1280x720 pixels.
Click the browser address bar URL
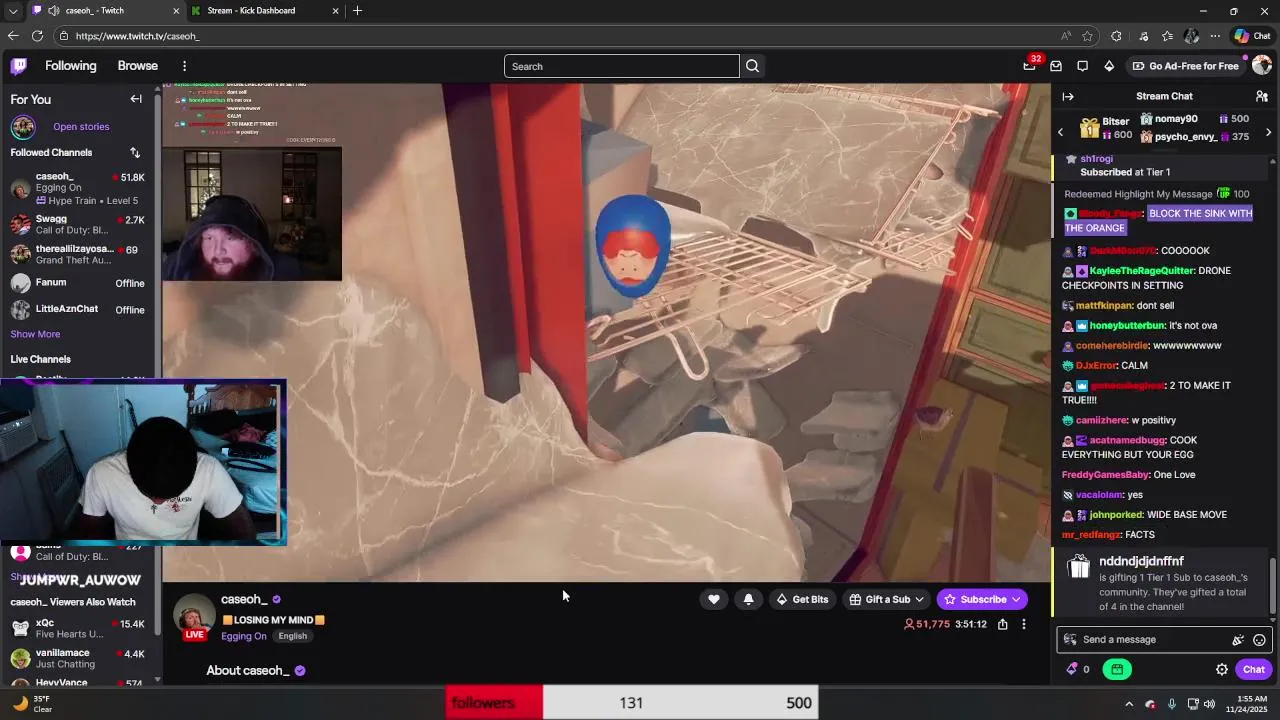137,36
